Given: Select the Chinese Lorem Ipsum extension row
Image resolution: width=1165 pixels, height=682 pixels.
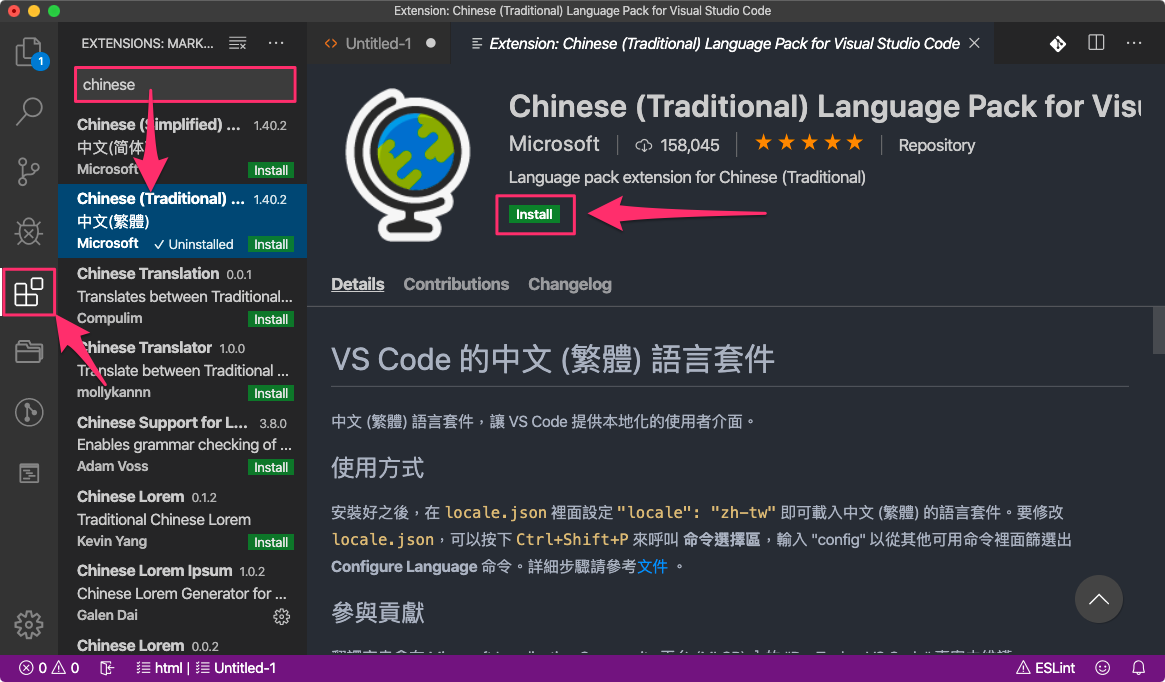Looking at the screenshot, I should [183, 592].
